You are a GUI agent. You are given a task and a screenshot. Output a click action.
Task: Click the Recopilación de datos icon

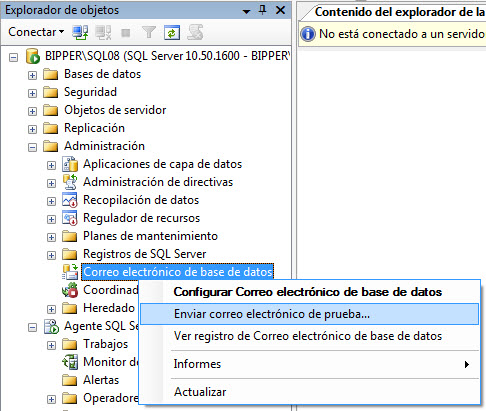coord(70,200)
